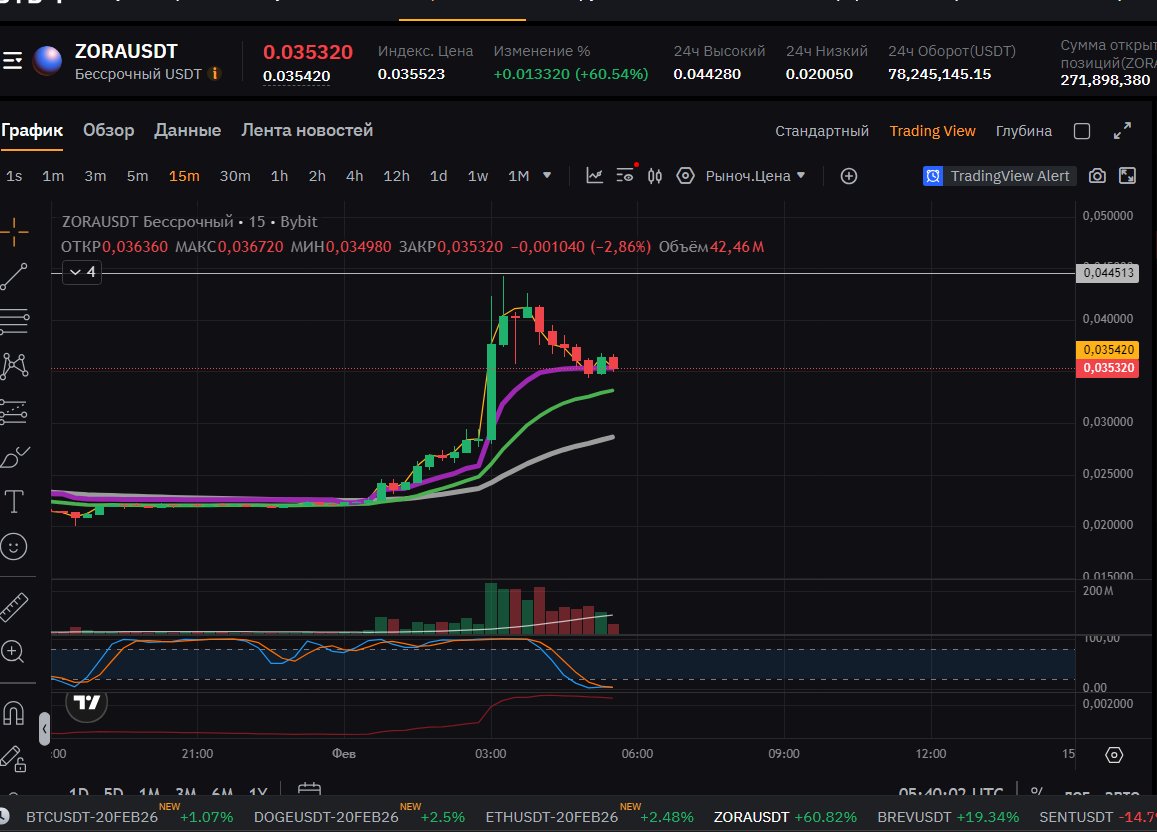Viewport: 1157px width, 832px height.
Task: Switch to the График tab
Action: [x=32, y=131]
